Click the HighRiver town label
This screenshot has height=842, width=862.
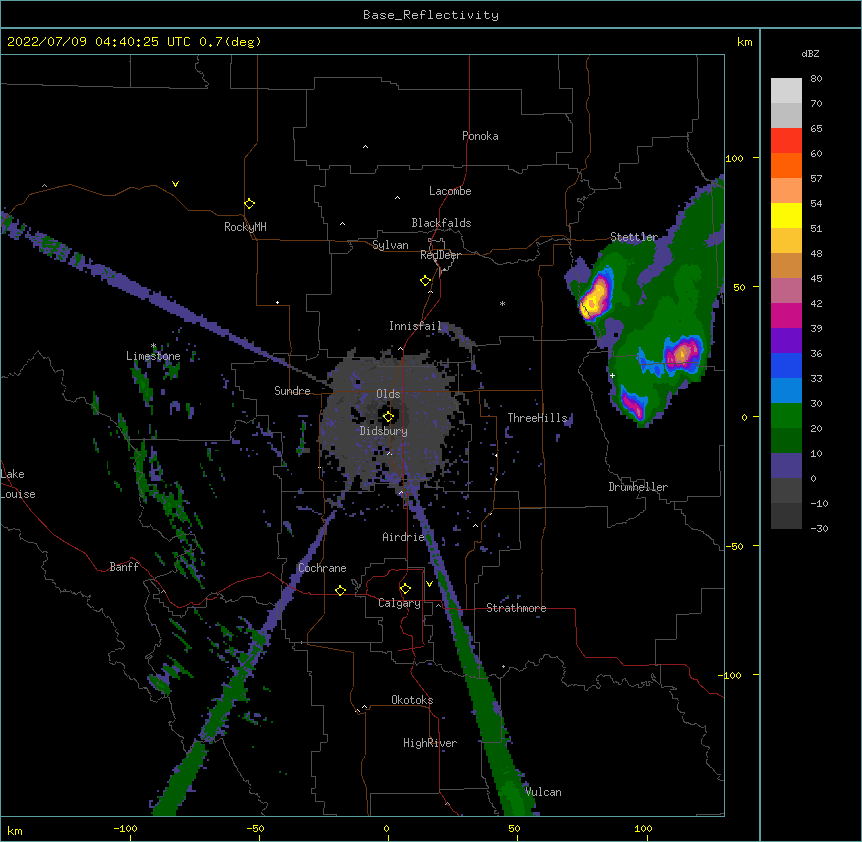[430, 743]
